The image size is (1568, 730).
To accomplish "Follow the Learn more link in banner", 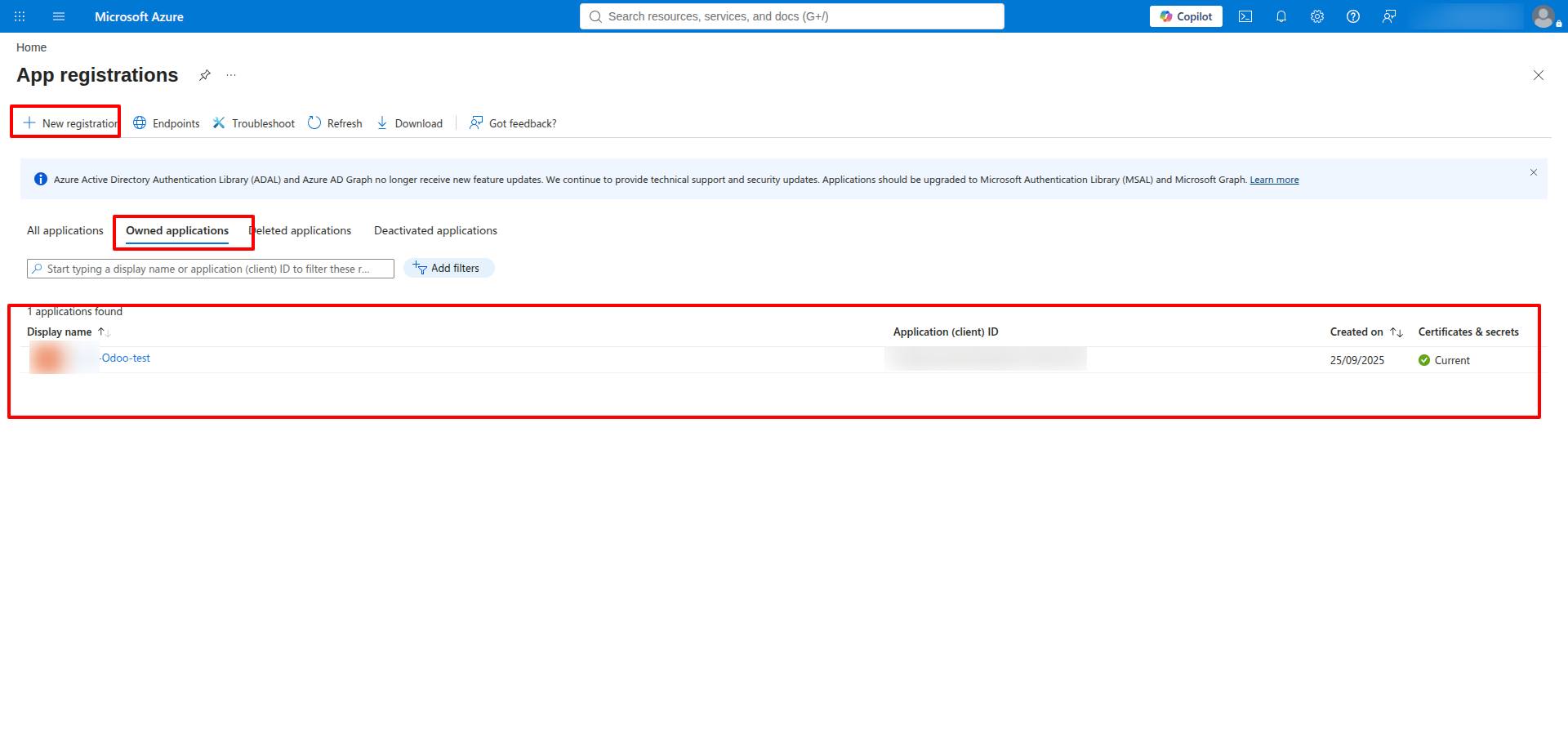I will coord(1274,180).
